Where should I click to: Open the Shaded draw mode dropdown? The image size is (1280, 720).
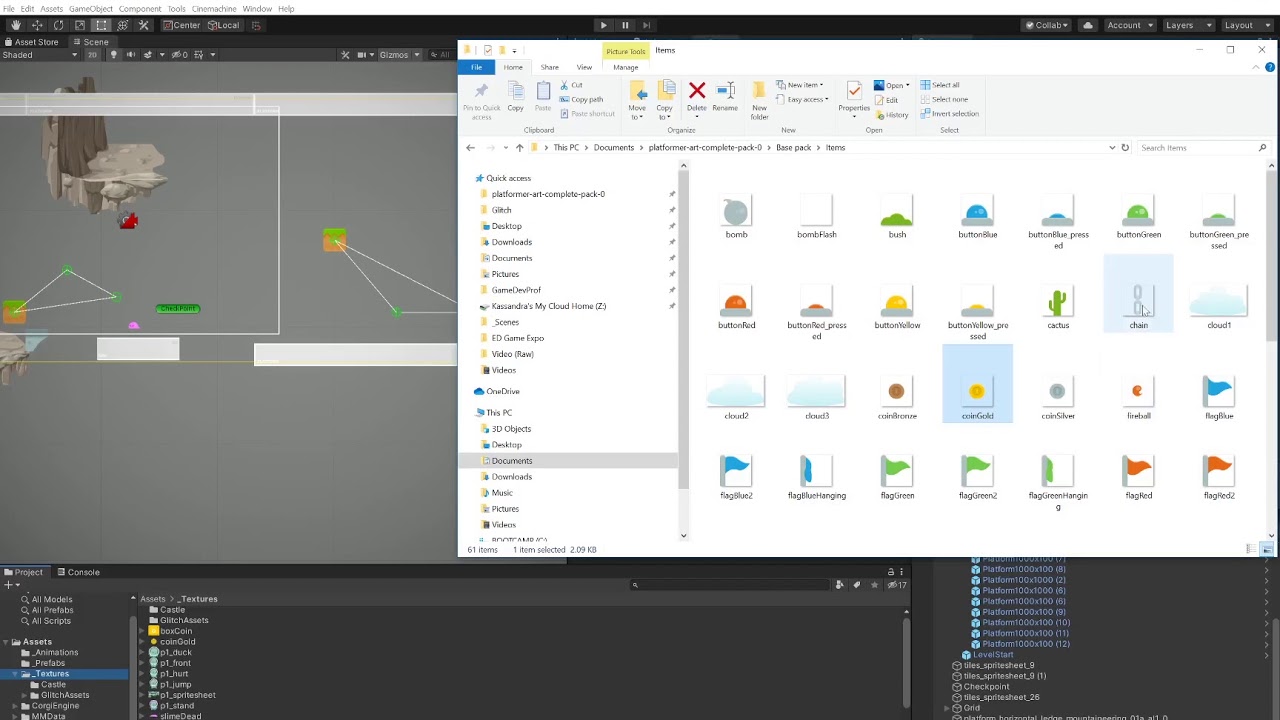click(40, 55)
